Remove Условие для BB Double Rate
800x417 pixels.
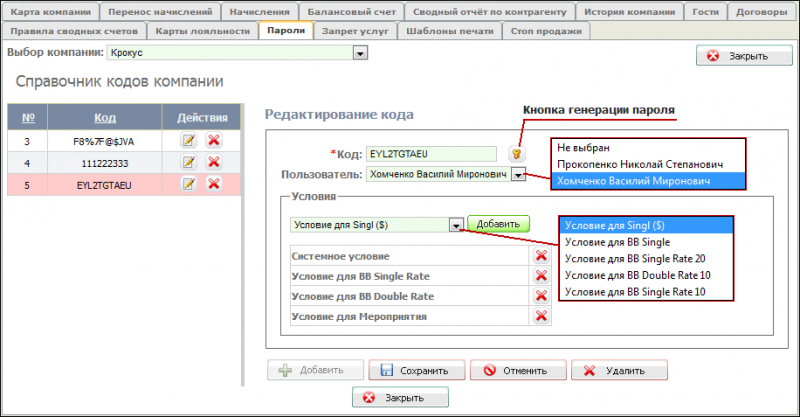pyautogui.click(x=541, y=296)
